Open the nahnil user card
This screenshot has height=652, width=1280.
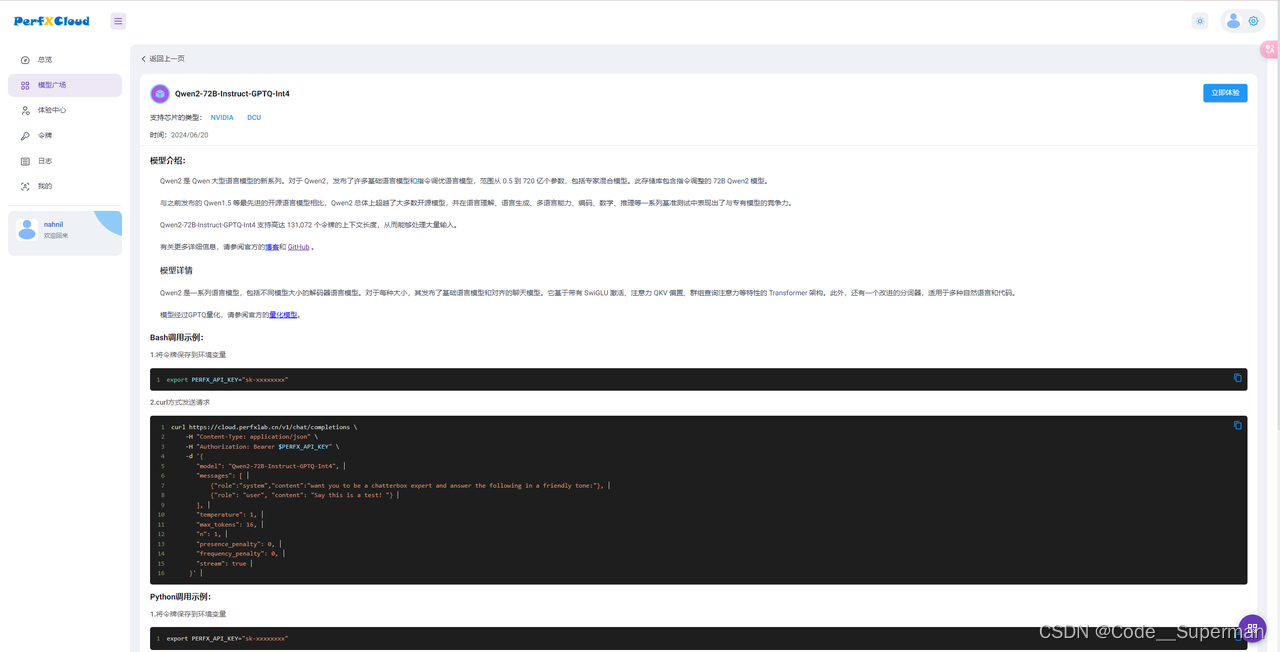(x=65, y=231)
